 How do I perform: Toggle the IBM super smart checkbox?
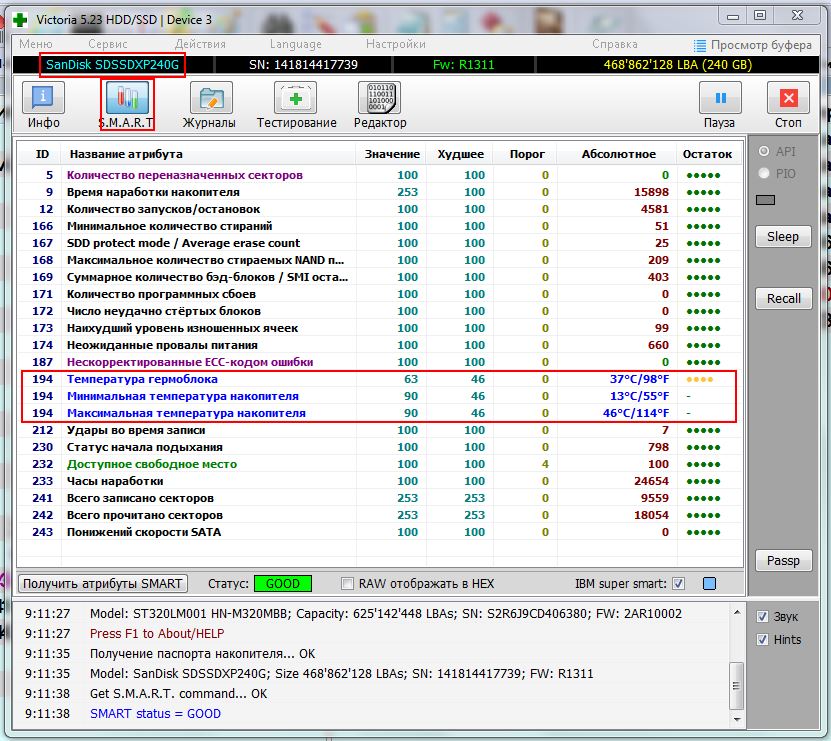click(x=678, y=584)
